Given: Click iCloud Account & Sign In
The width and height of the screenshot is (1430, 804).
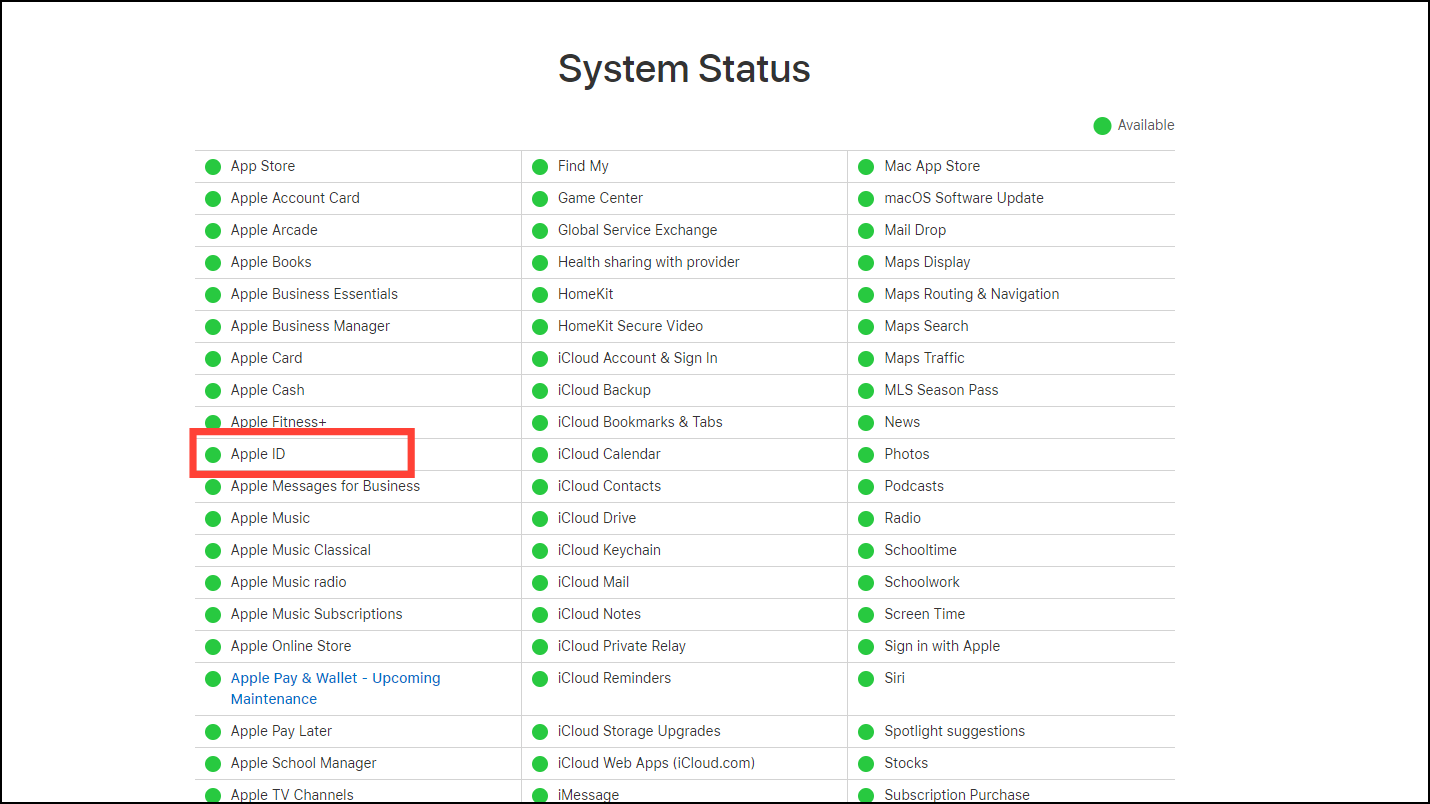Looking at the screenshot, I should (x=637, y=358).
